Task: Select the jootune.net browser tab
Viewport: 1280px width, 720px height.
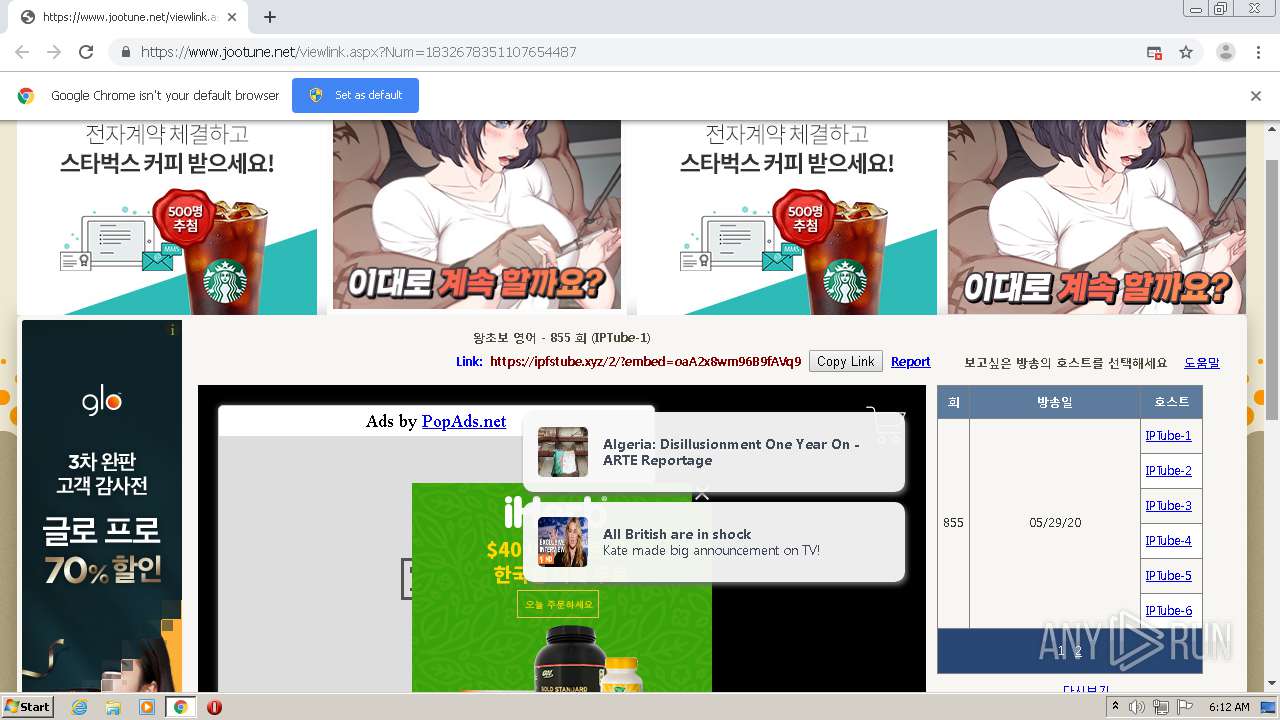Action: point(127,17)
